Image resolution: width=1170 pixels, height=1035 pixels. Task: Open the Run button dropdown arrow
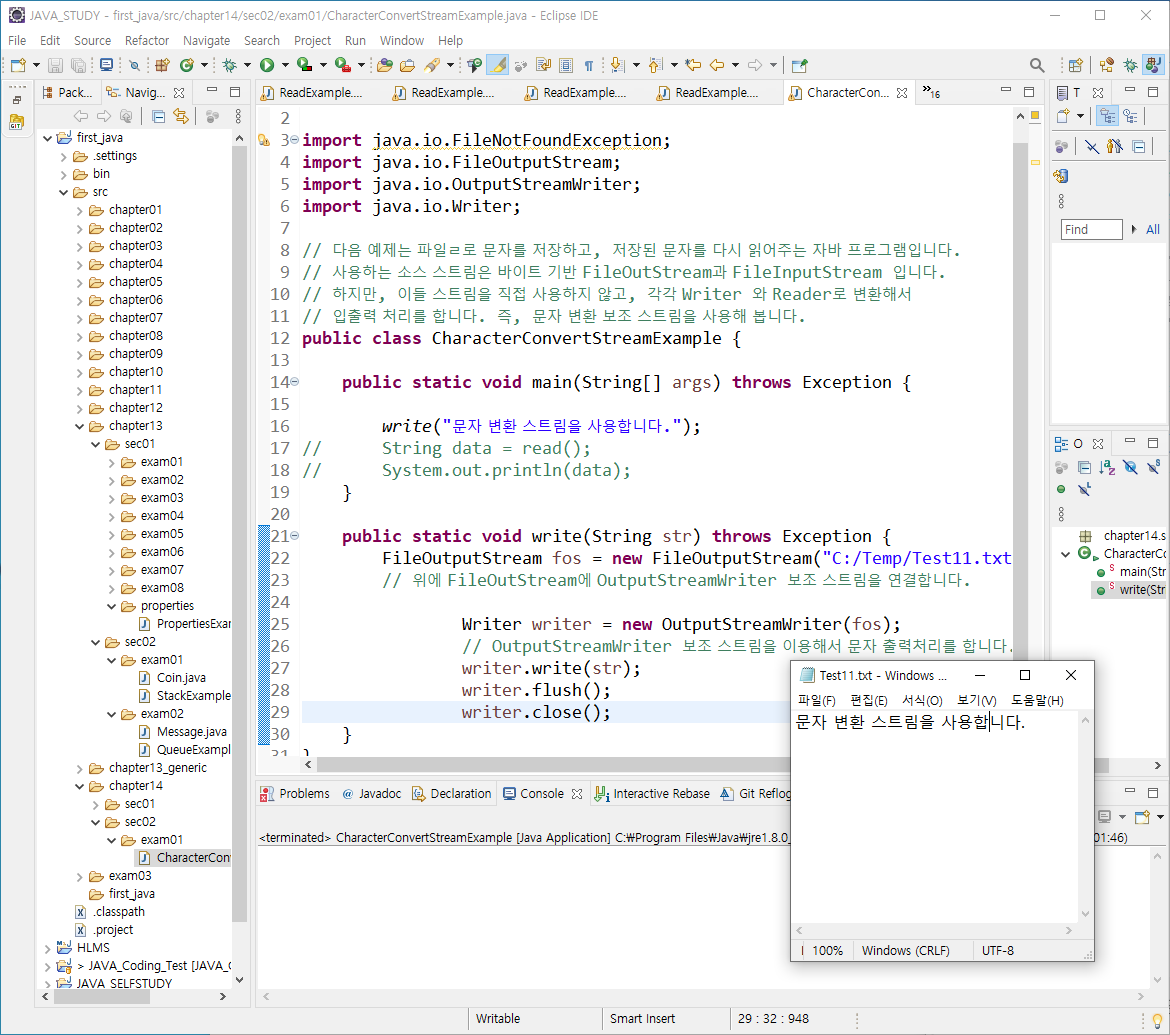285,65
